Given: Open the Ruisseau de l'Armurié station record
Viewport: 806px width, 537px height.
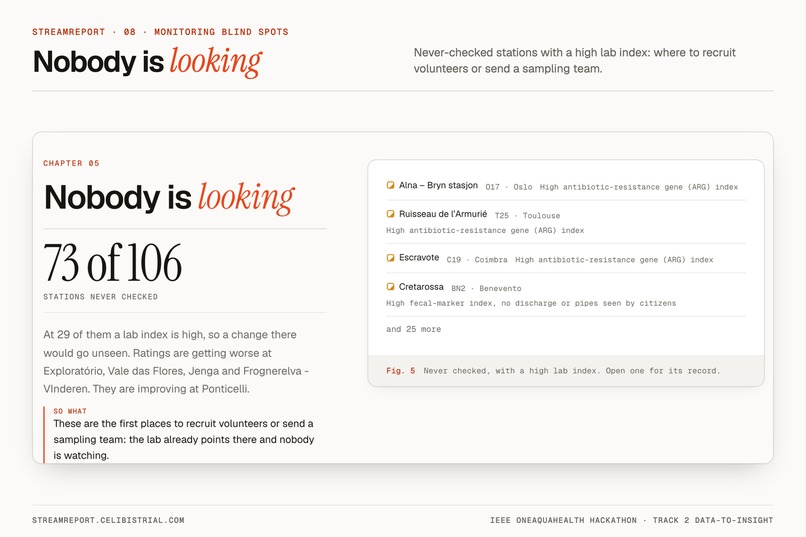Looking at the screenshot, I should click(x=566, y=222).
